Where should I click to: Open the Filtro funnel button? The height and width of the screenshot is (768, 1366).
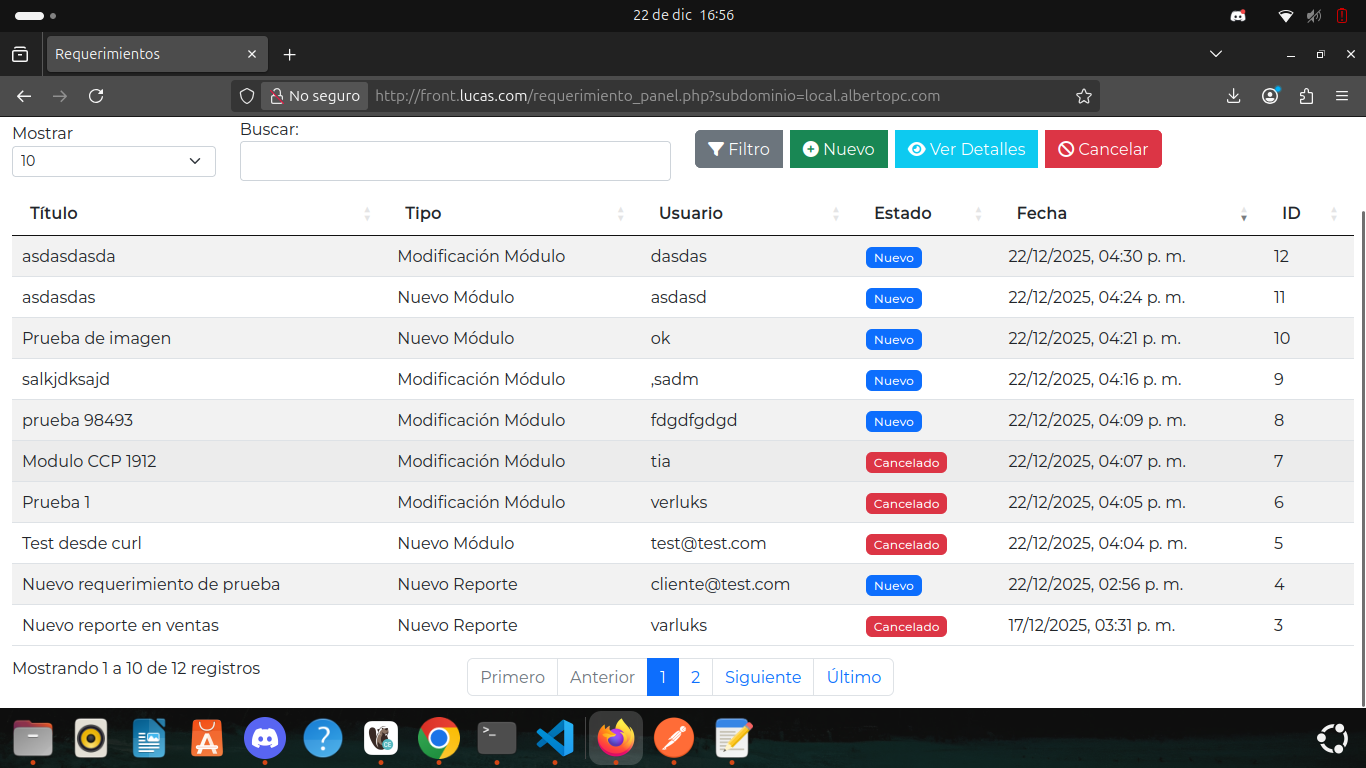(738, 149)
